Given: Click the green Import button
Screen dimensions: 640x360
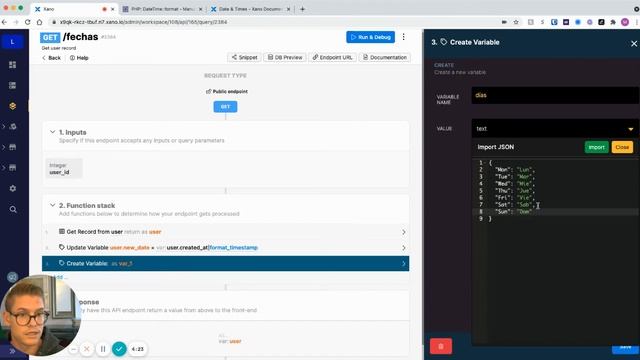Looking at the screenshot, I should (x=596, y=147).
